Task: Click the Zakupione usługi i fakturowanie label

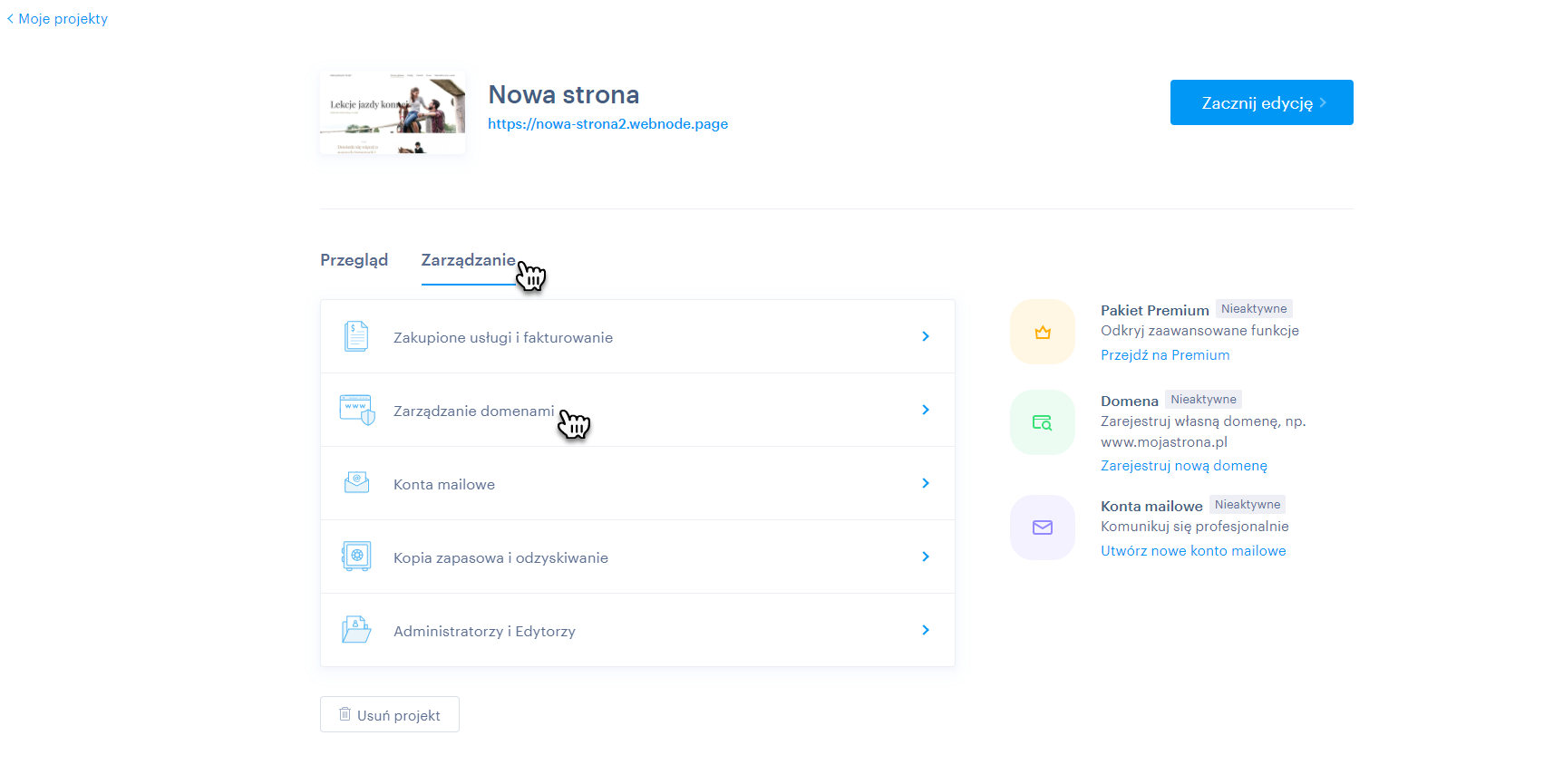Action: pyautogui.click(x=503, y=337)
